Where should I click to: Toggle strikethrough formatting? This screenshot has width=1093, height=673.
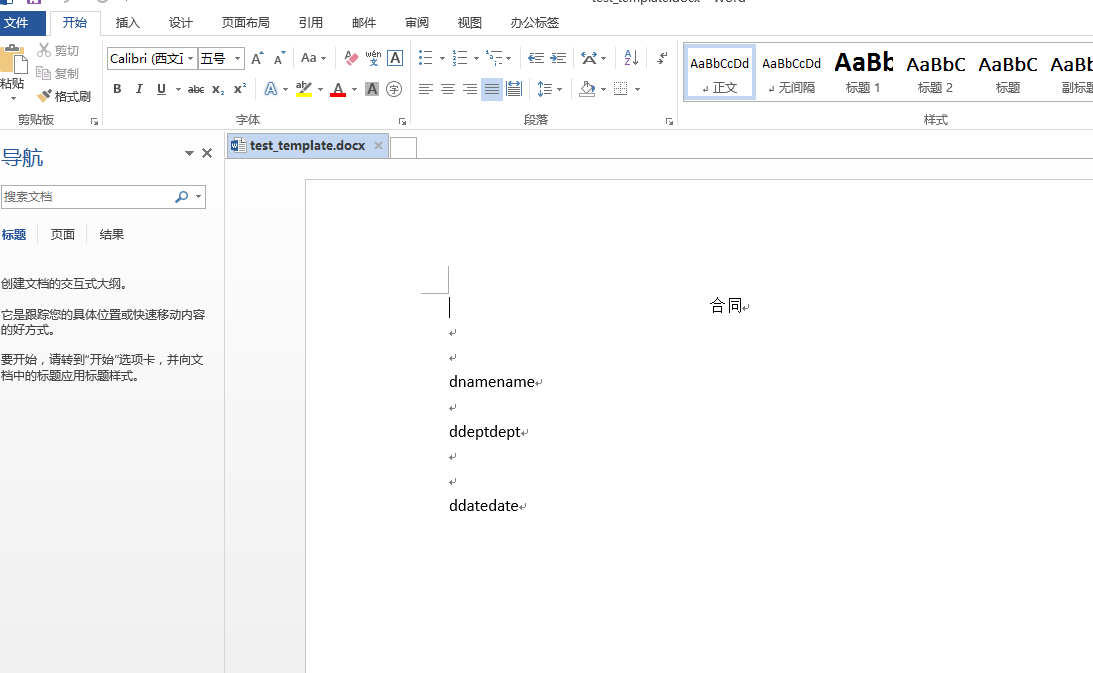tap(196, 89)
